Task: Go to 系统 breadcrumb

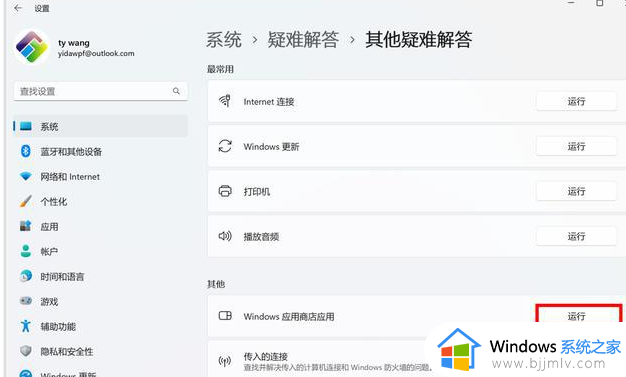Action: (224, 40)
